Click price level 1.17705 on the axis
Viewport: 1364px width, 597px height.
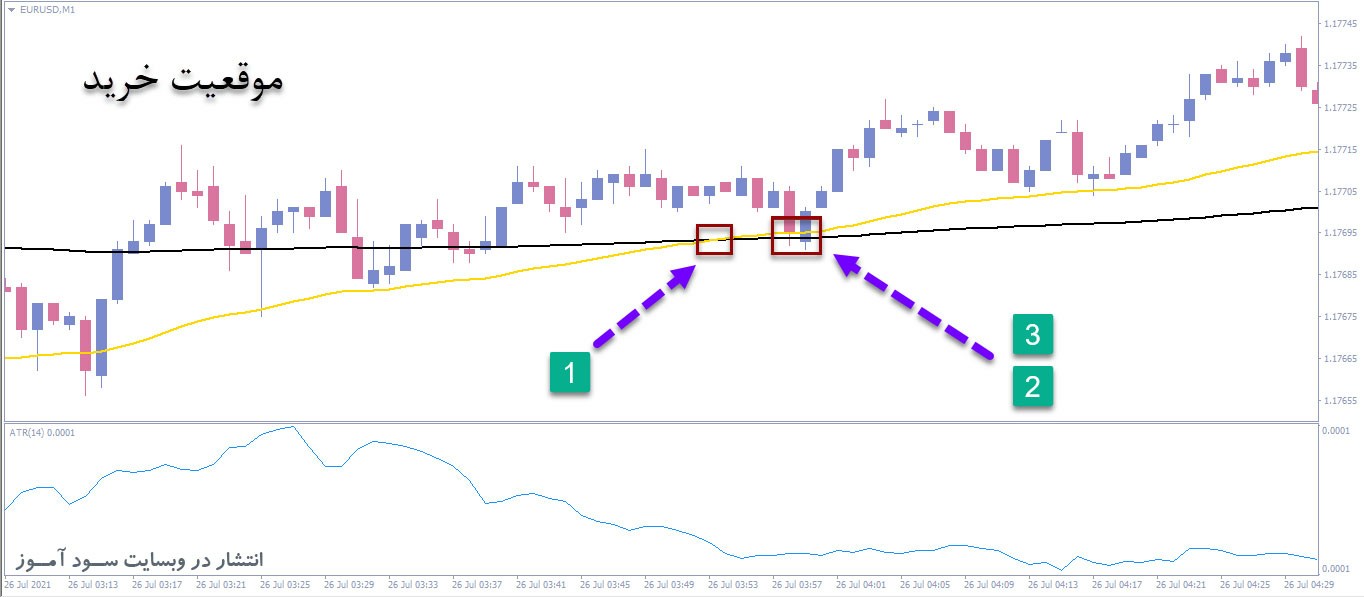tap(1340, 191)
